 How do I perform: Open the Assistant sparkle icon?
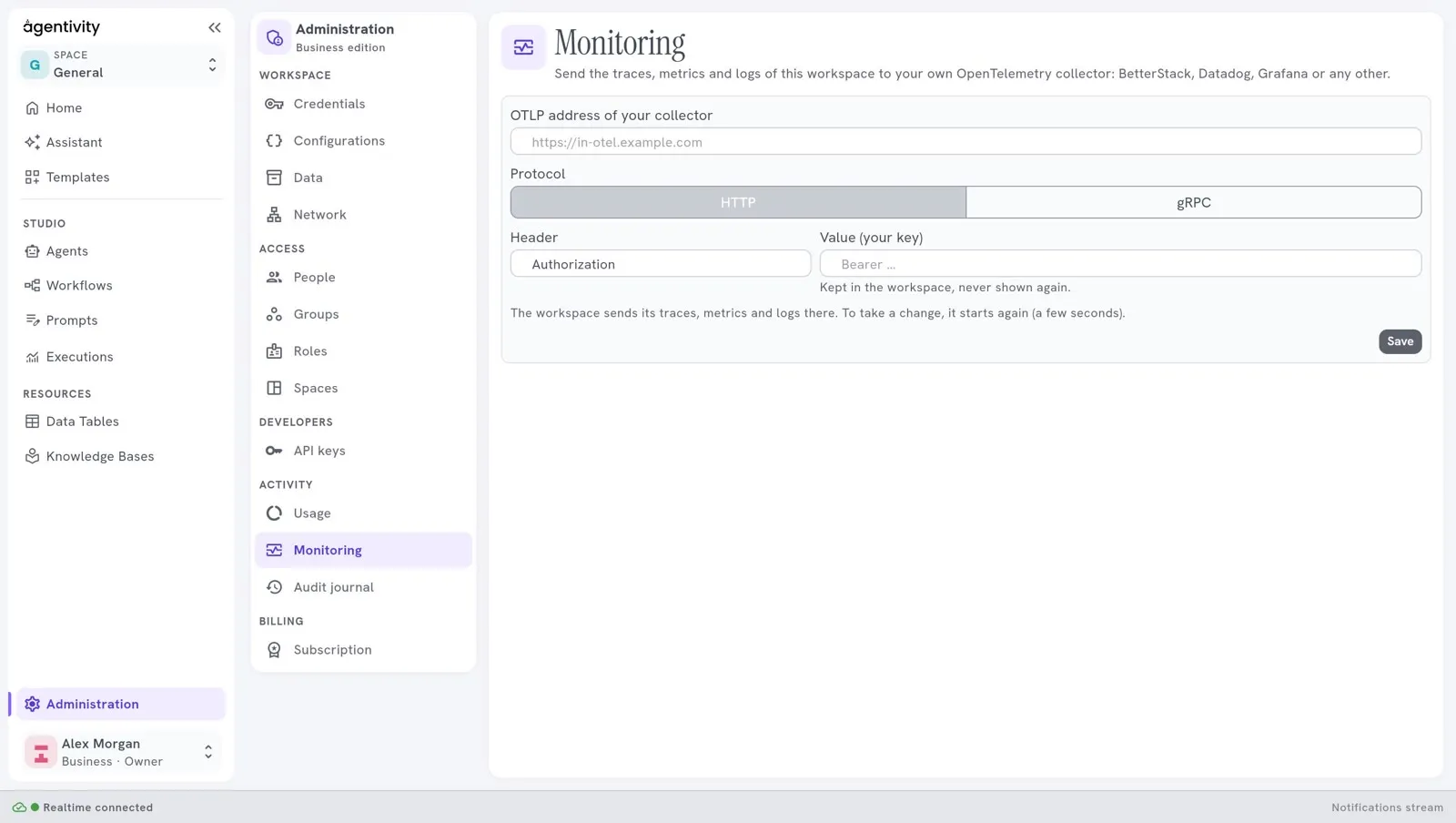tap(32, 142)
